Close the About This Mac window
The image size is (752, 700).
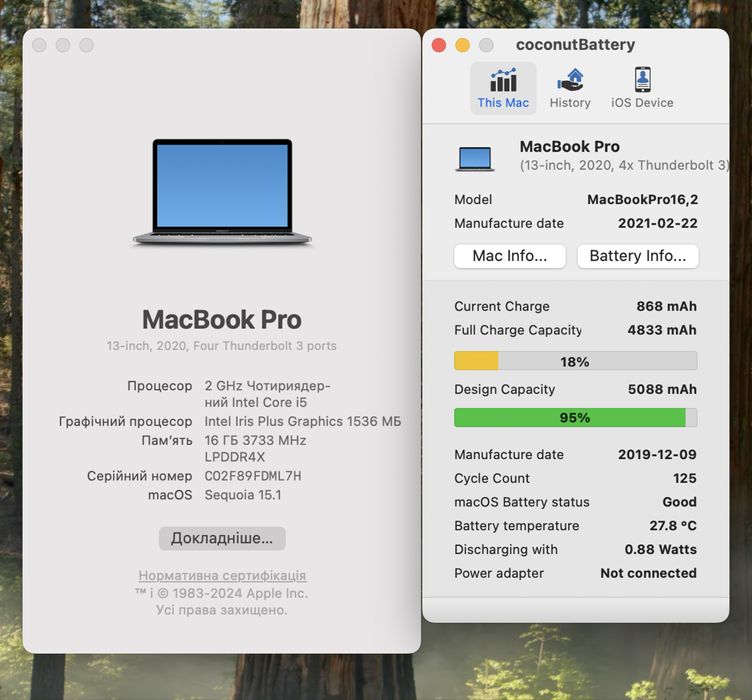39,45
